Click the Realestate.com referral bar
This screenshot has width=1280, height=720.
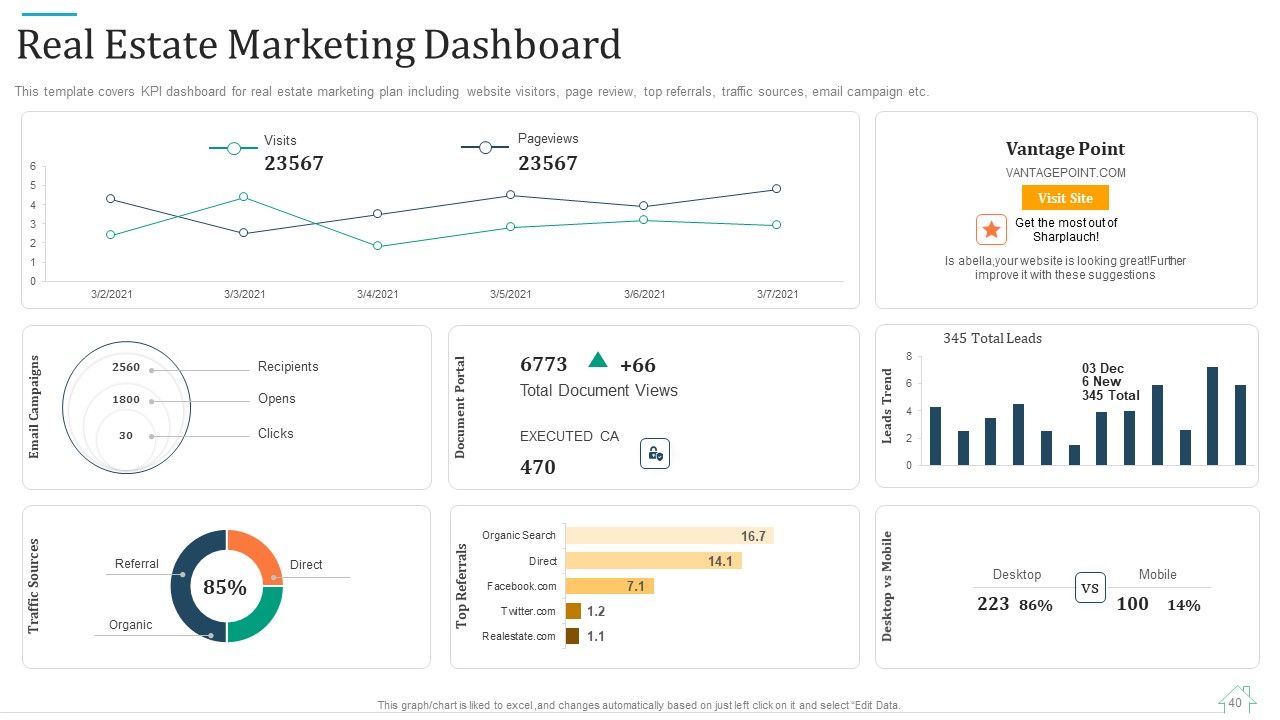(x=573, y=636)
